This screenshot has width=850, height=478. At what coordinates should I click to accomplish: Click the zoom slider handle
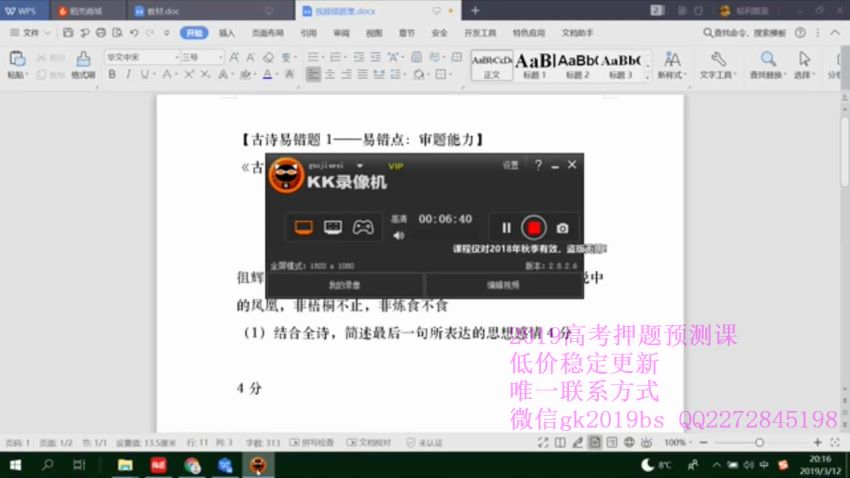pyautogui.click(x=759, y=442)
